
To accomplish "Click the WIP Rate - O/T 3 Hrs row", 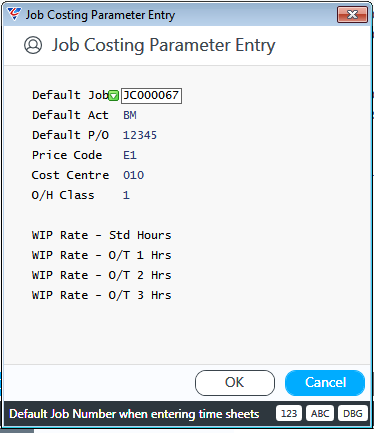I will pyautogui.click(x=101, y=295).
